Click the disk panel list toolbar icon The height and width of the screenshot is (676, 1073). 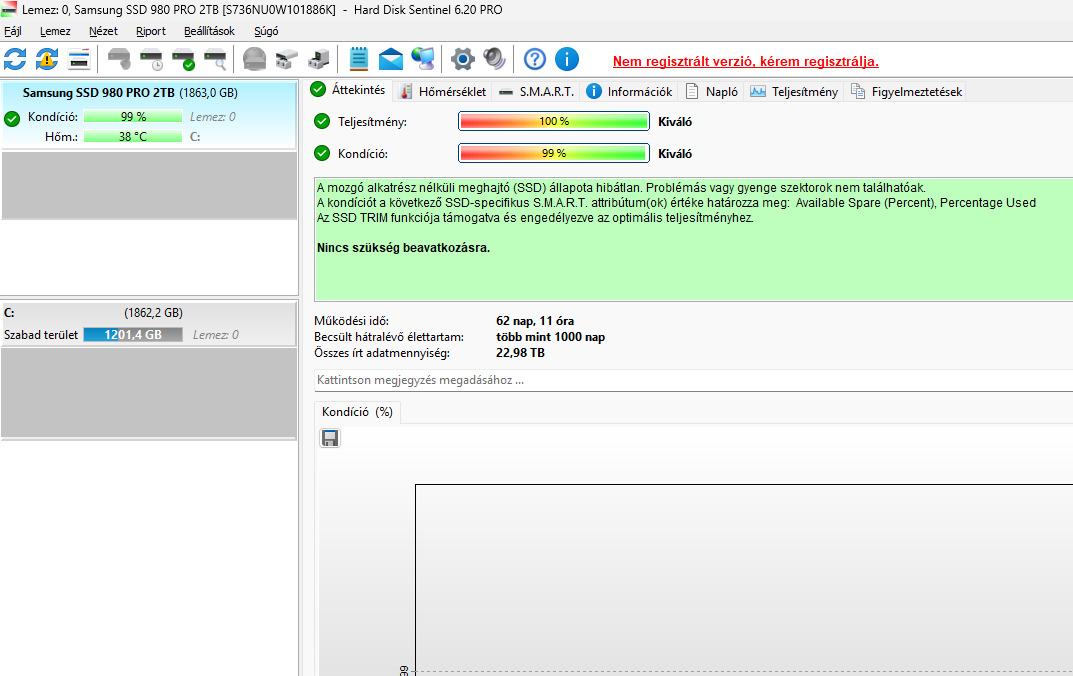click(79, 60)
